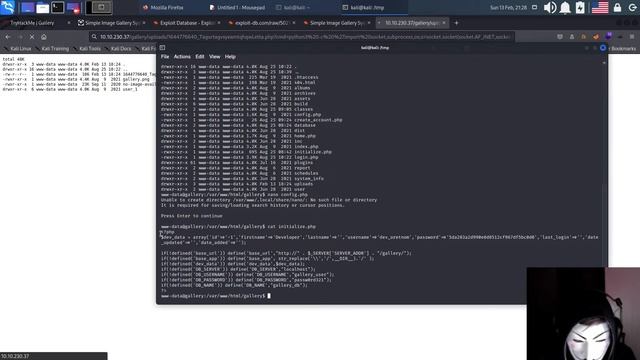Open a new Firefox tab
Image resolution: width=640 pixels, height=360 pixels.
coord(456,23)
